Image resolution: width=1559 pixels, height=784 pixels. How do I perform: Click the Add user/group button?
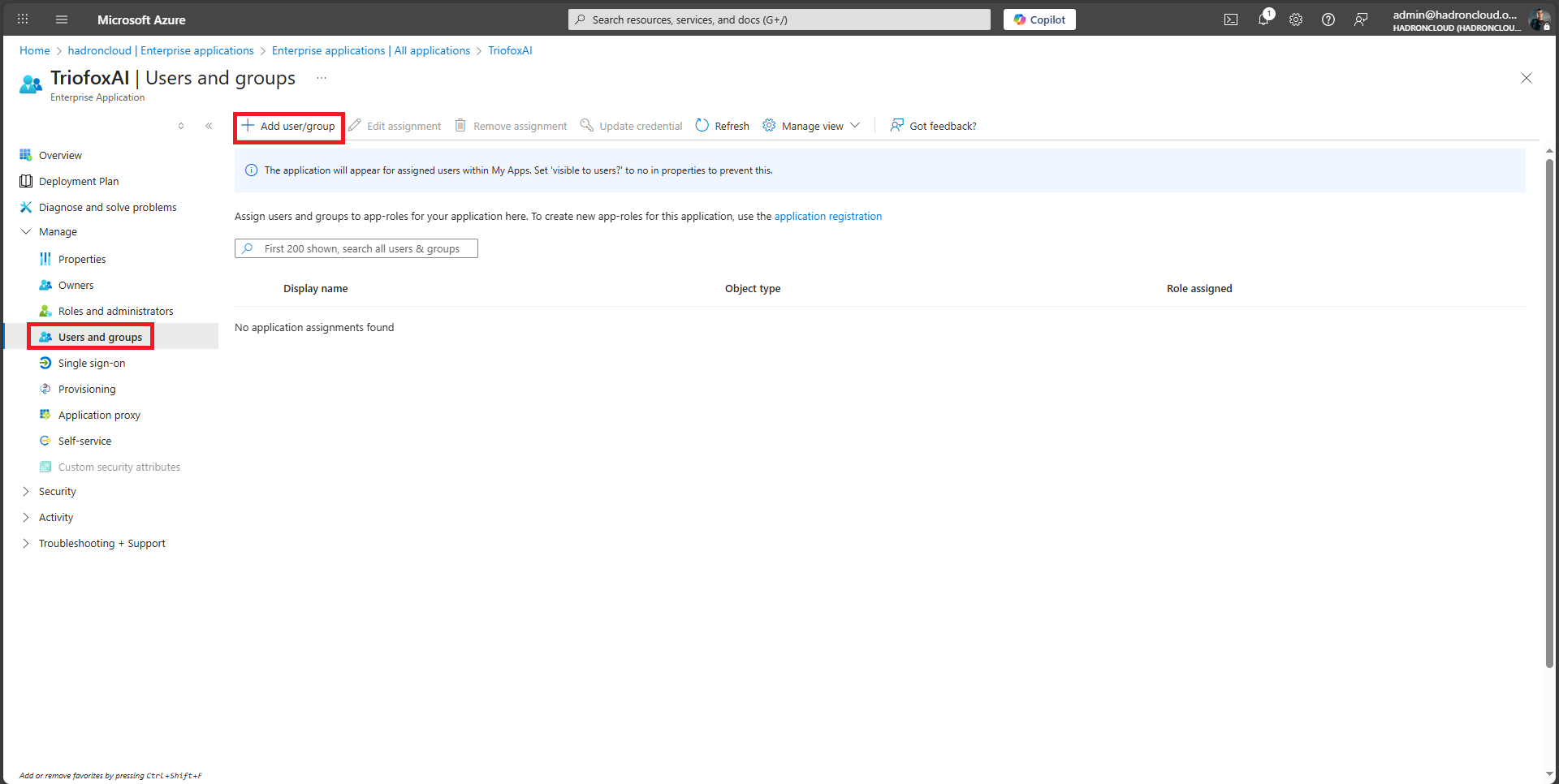pyautogui.click(x=289, y=126)
